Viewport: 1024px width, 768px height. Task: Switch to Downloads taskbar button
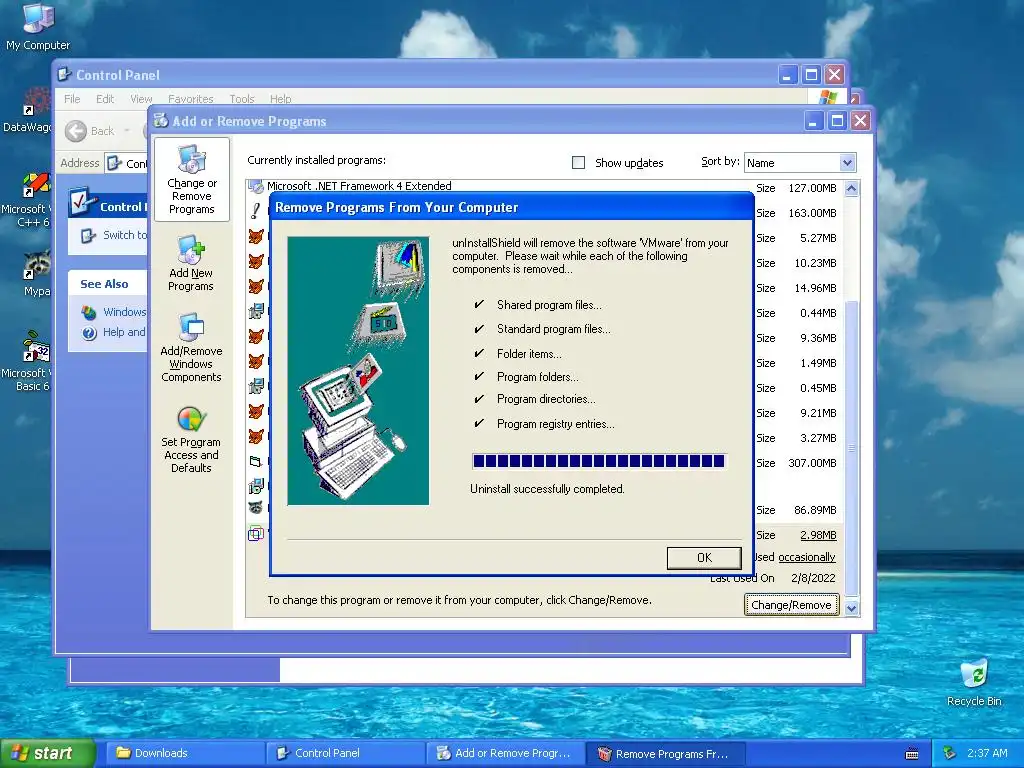tap(185, 753)
